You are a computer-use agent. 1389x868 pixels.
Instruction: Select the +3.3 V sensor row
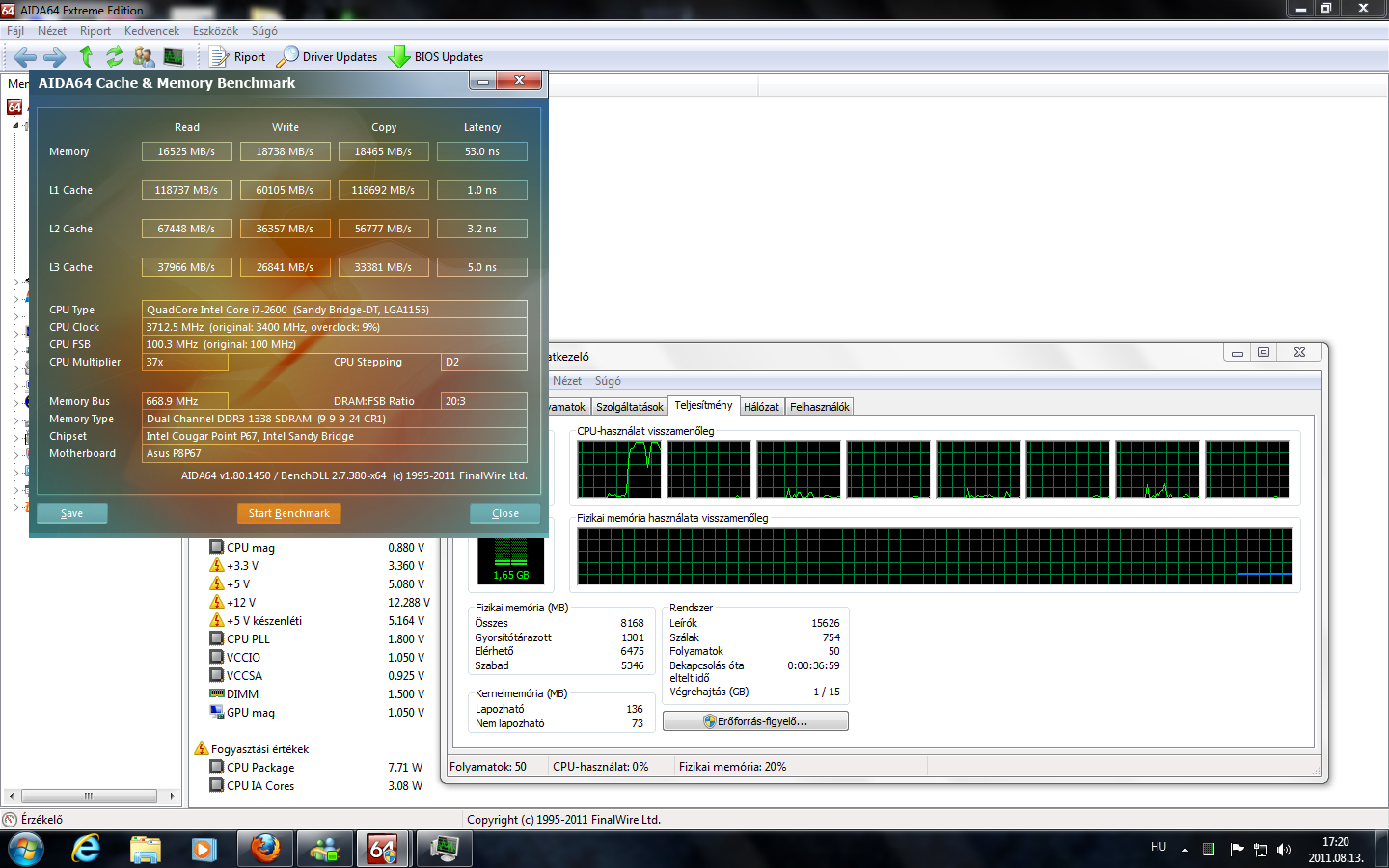317,566
